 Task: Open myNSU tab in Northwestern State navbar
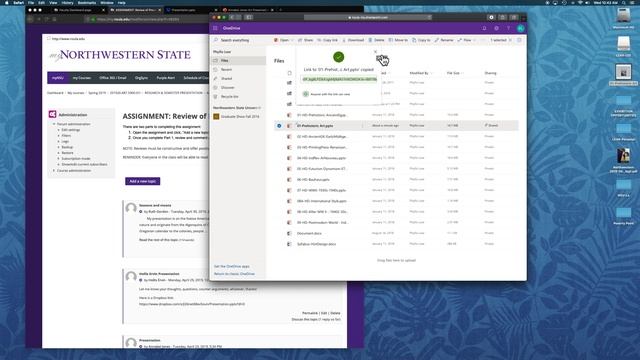58,78
